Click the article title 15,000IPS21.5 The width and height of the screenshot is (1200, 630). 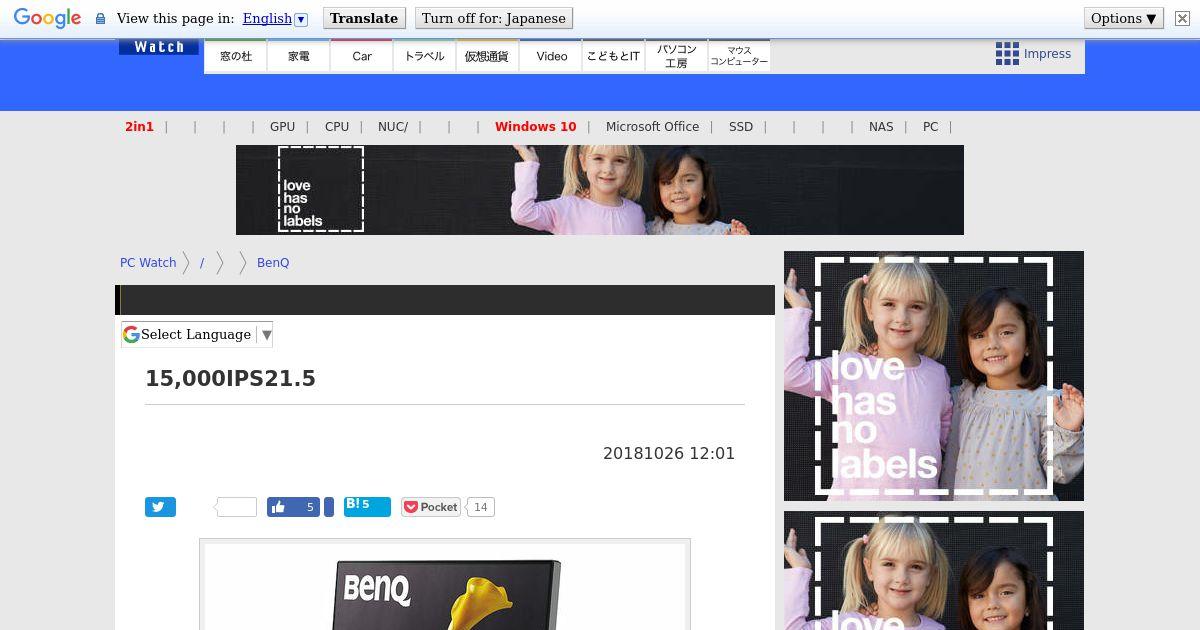pos(230,379)
